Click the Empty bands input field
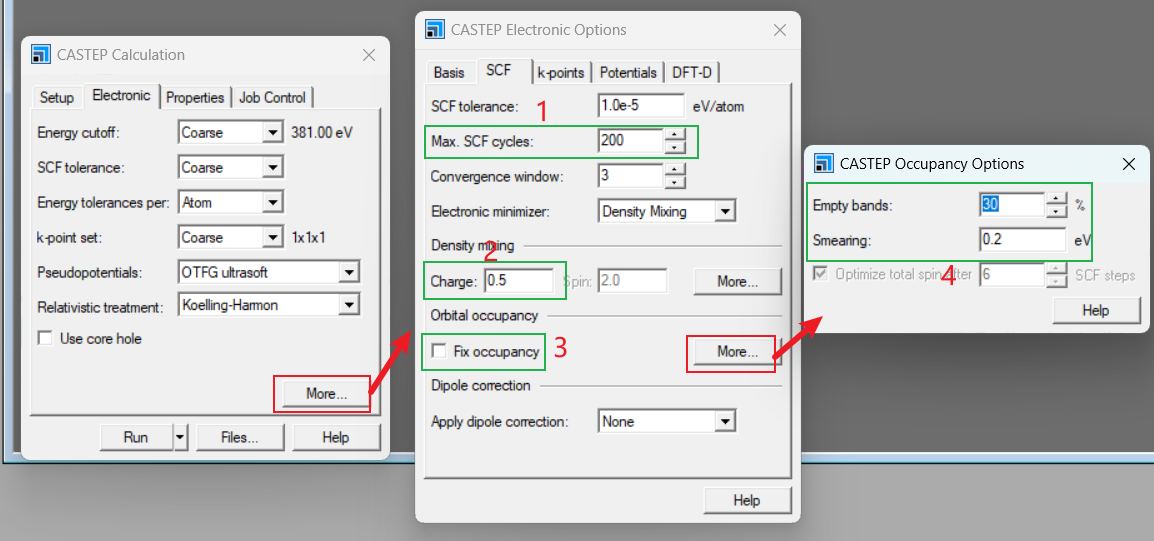This screenshot has height=541, width=1154. coord(1012,205)
